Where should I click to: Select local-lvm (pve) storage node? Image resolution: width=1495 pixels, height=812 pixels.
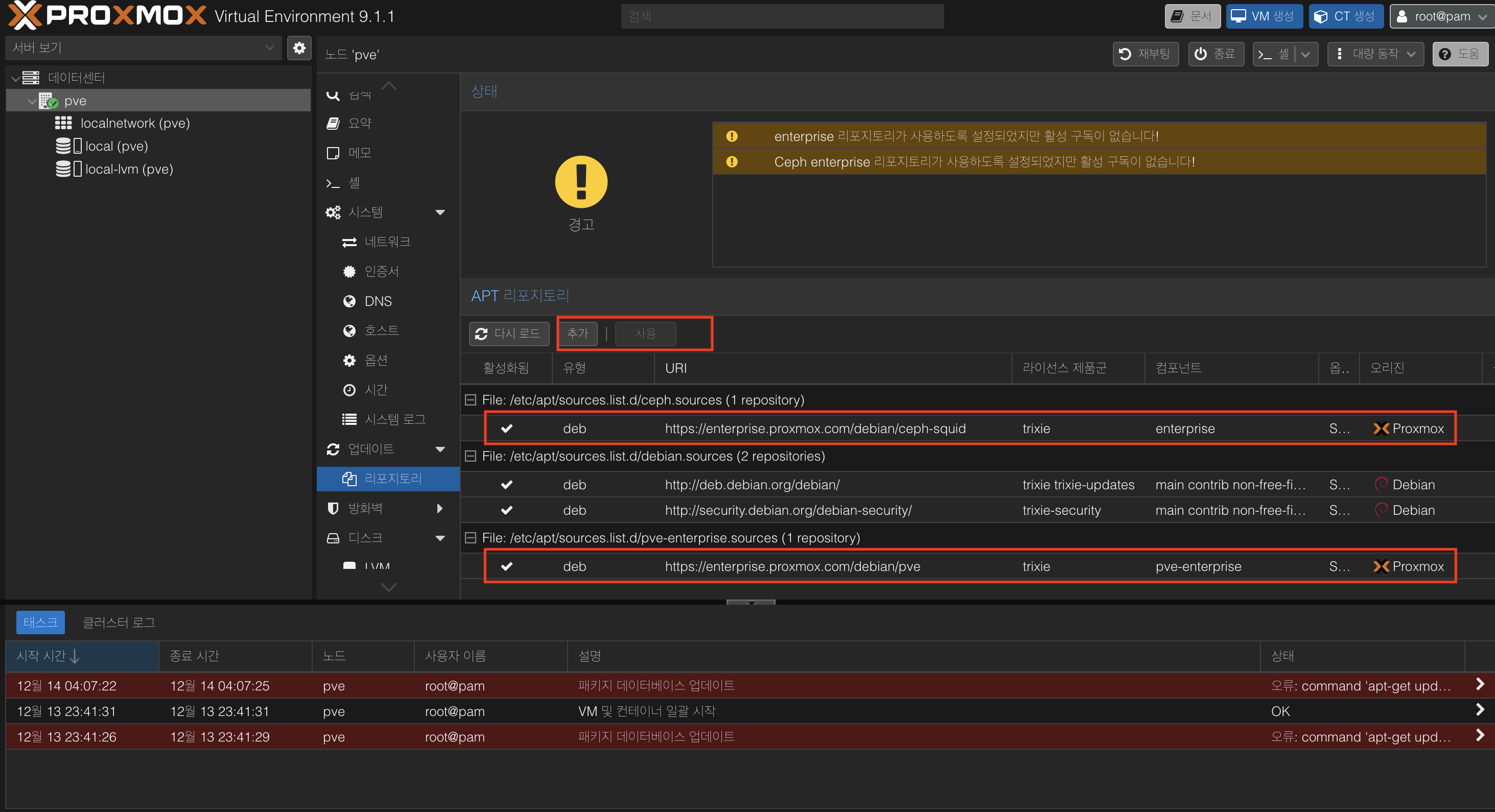[129, 169]
